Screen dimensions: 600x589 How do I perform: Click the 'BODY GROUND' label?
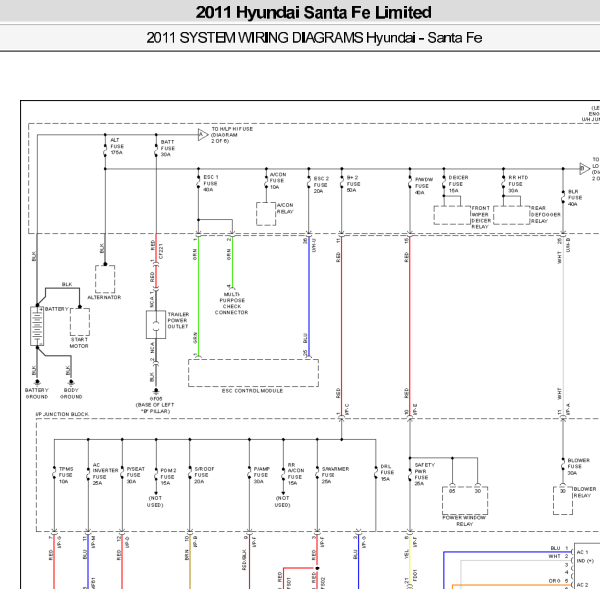(x=71, y=393)
